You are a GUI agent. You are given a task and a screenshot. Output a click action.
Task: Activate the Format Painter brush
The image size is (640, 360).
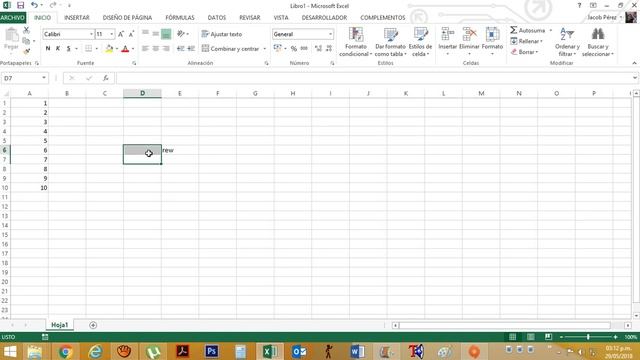click(x=27, y=51)
